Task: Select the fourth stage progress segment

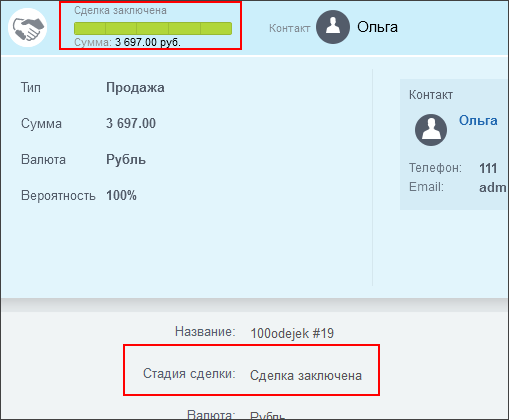Action: [x=184, y=28]
